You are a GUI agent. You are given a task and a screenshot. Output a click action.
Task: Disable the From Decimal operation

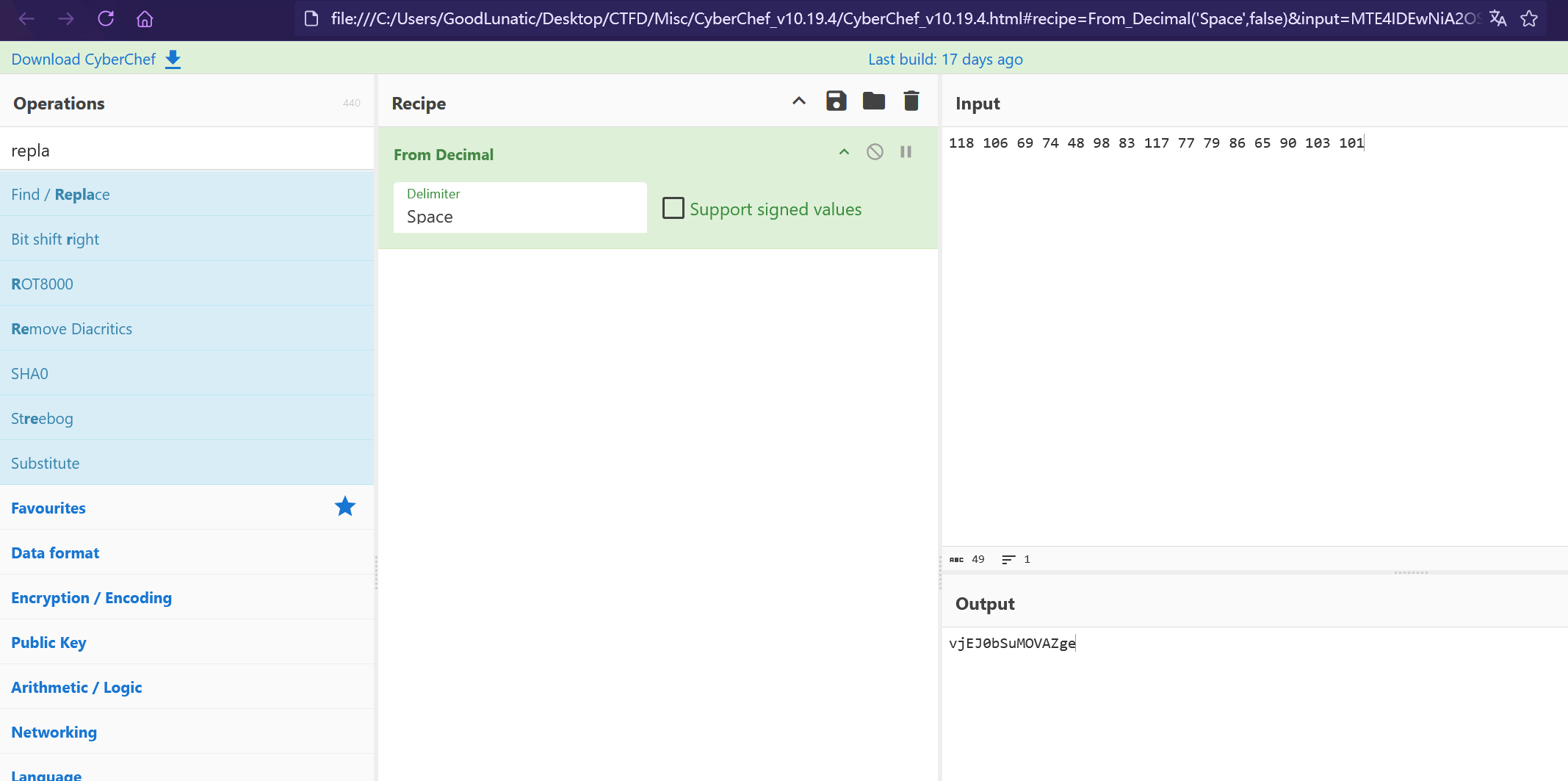tap(875, 151)
